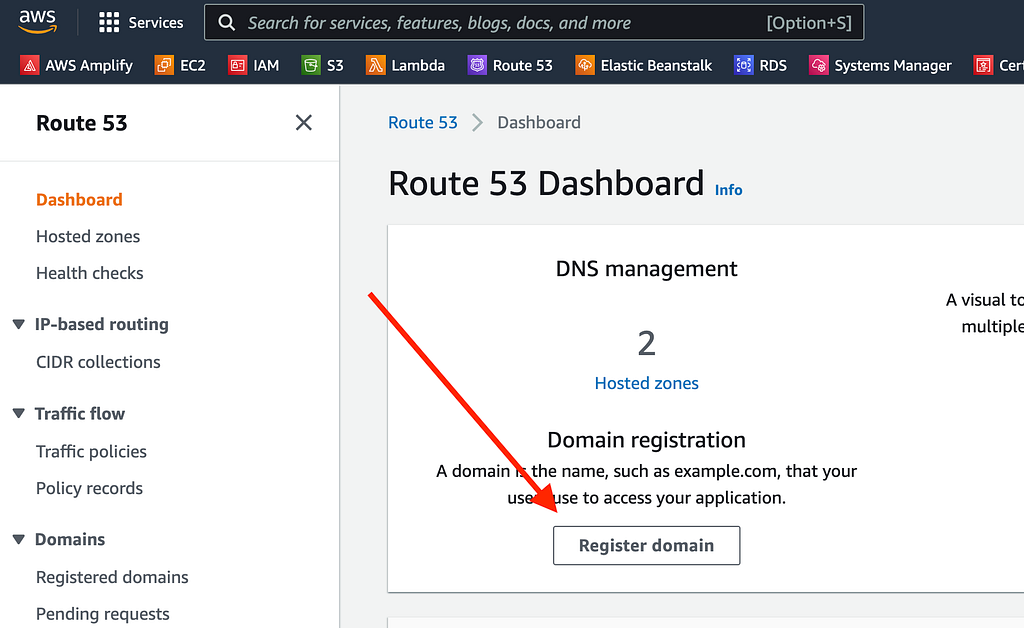1024x628 pixels.
Task: Click the S3 bucket shortcut icon
Action: (x=311, y=65)
